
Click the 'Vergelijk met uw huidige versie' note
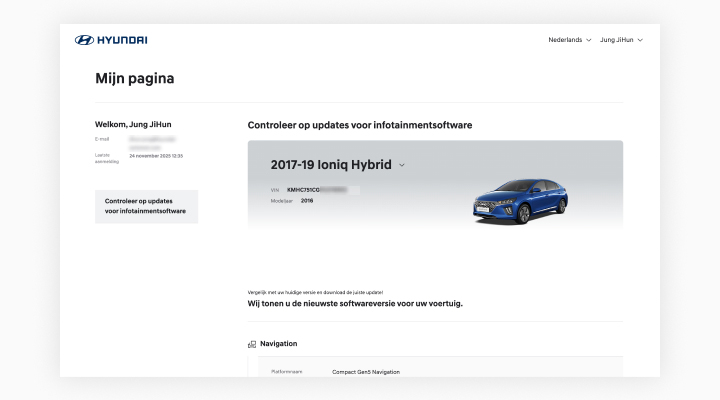pos(315,291)
